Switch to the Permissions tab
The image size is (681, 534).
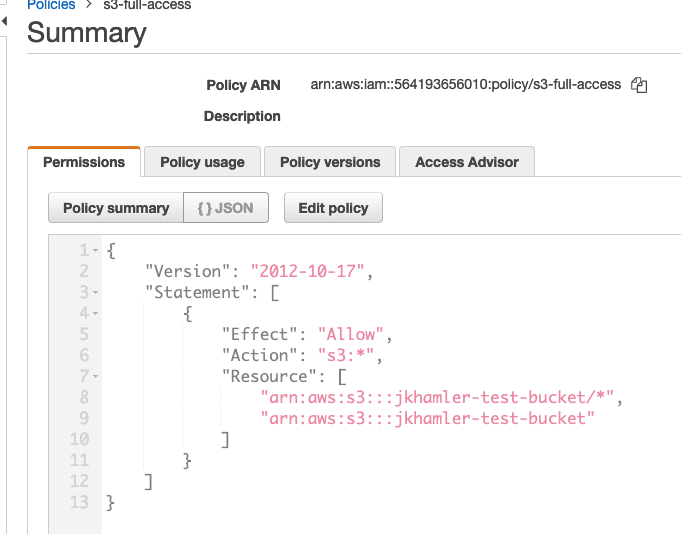click(x=84, y=162)
